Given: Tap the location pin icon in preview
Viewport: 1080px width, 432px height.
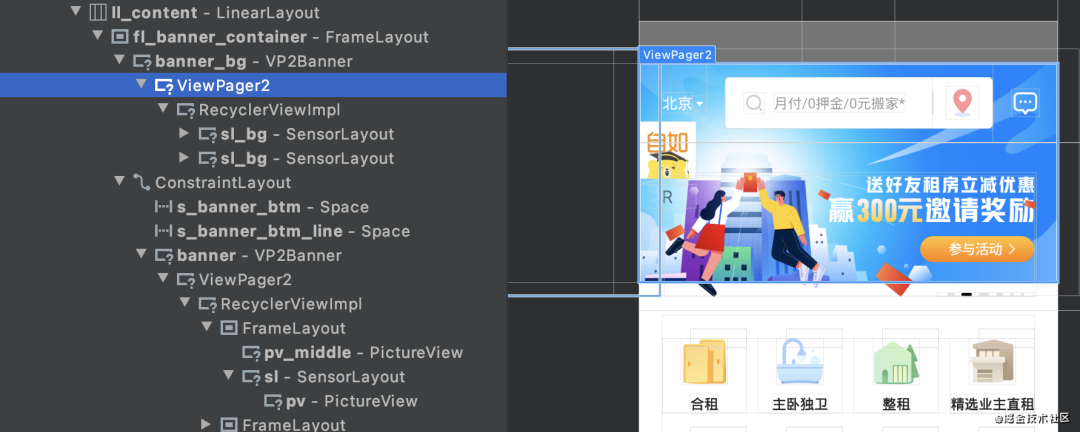Looking at the screenshot, I should (x=962, y=103).
